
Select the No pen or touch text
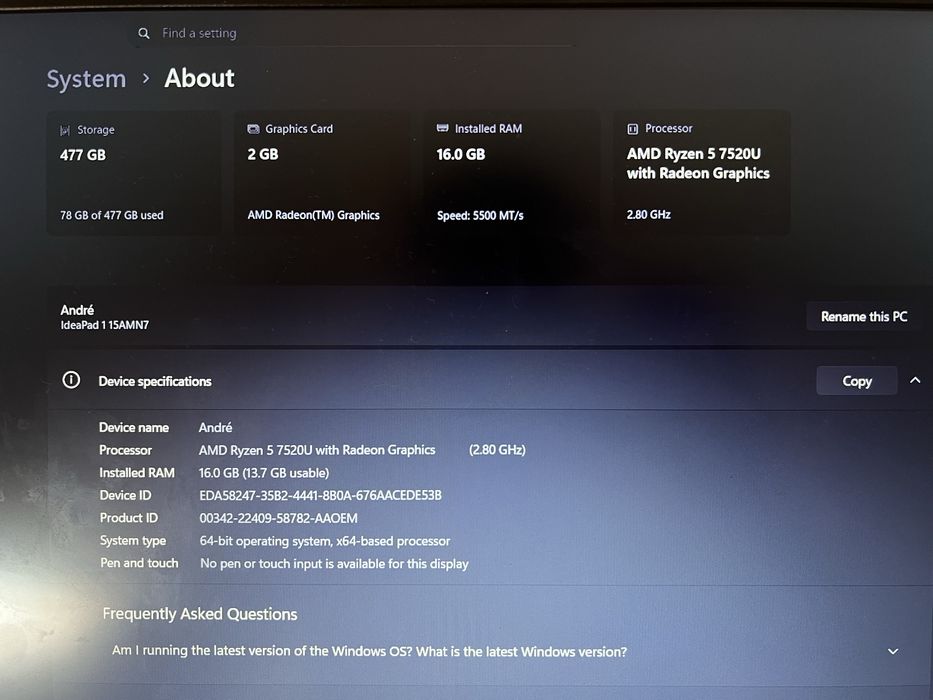pos(334,563)
